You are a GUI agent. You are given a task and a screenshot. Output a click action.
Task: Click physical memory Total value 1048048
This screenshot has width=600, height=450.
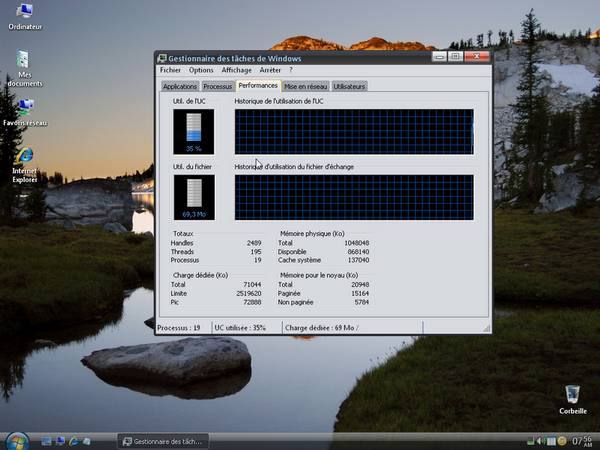357,243
